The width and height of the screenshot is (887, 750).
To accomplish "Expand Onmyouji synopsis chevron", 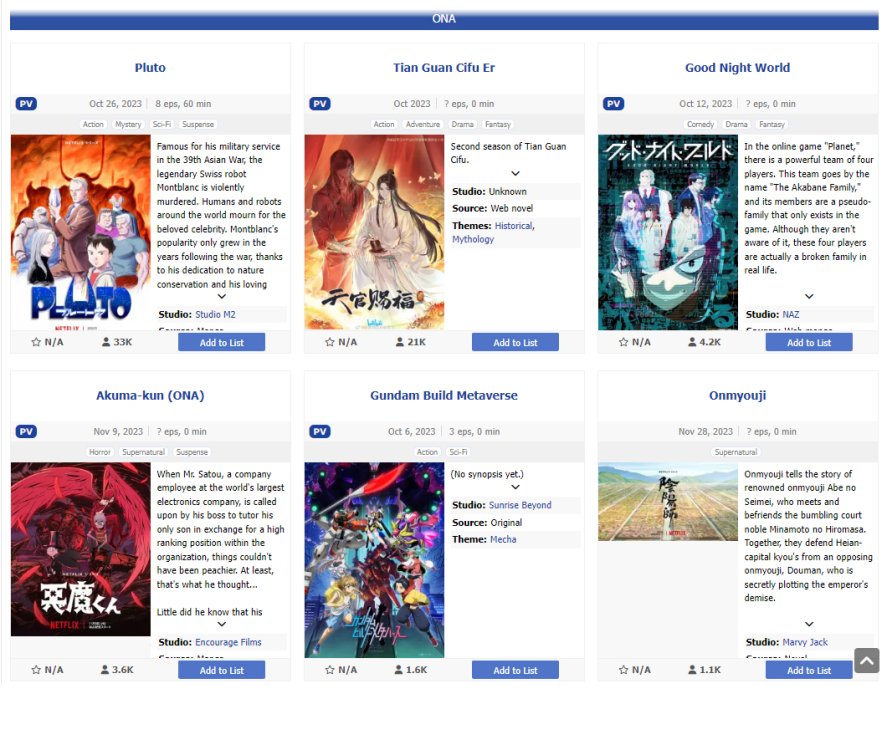I will [x=809, y=624].
